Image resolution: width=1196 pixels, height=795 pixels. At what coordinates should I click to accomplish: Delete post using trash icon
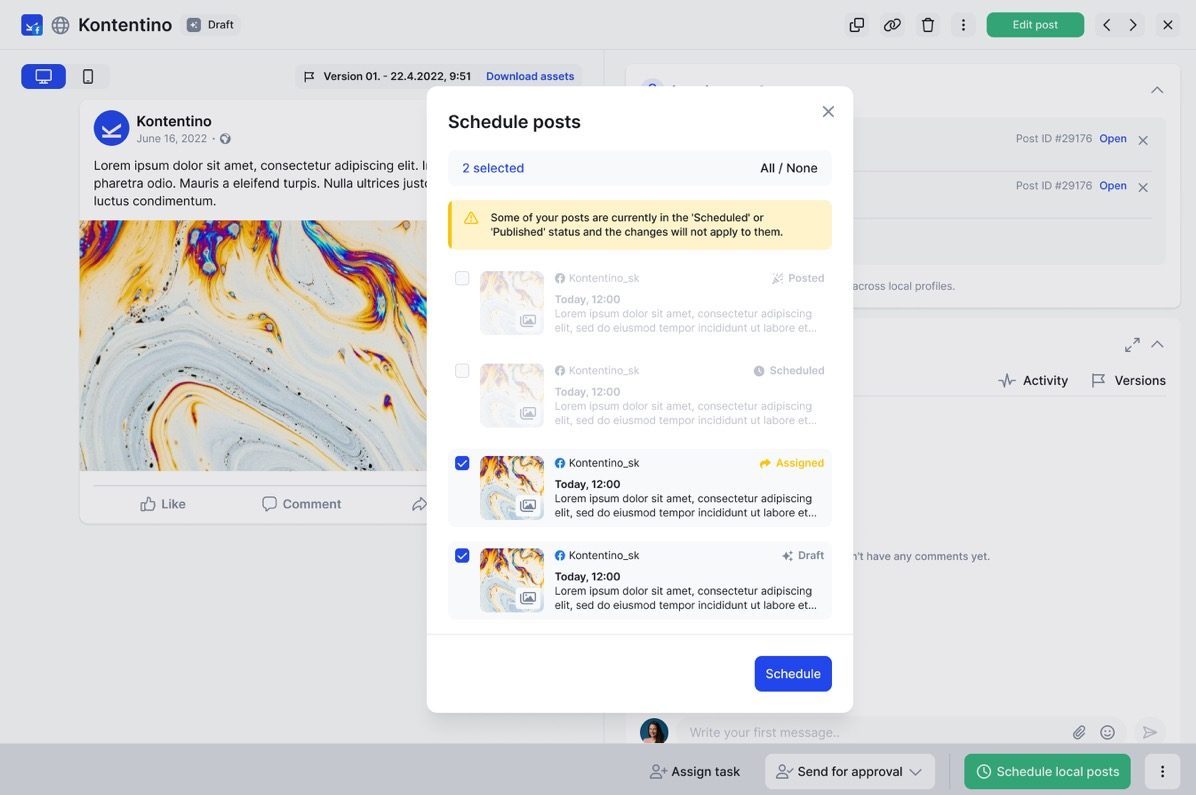point(928,25)
